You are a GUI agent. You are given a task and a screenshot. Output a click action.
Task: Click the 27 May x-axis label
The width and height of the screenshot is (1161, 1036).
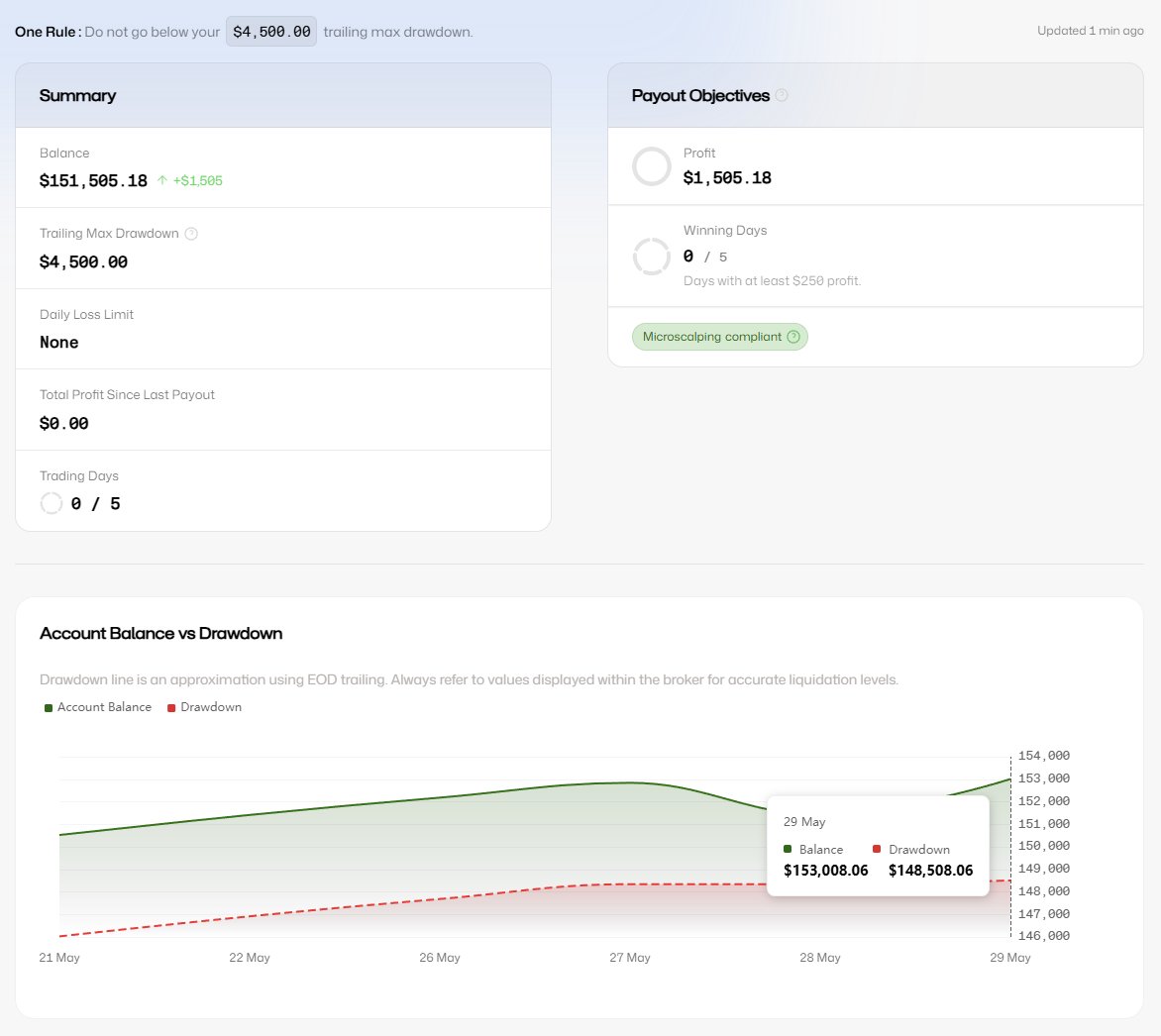coord(630,958)
